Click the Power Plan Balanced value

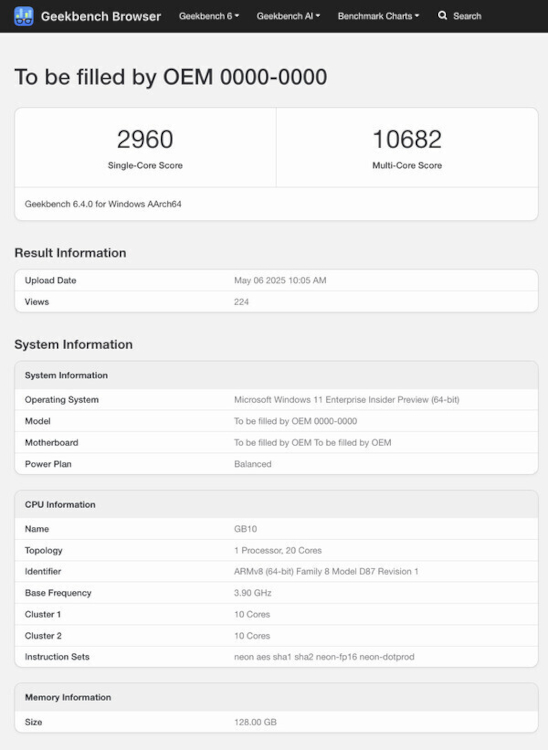coord(252,464)
